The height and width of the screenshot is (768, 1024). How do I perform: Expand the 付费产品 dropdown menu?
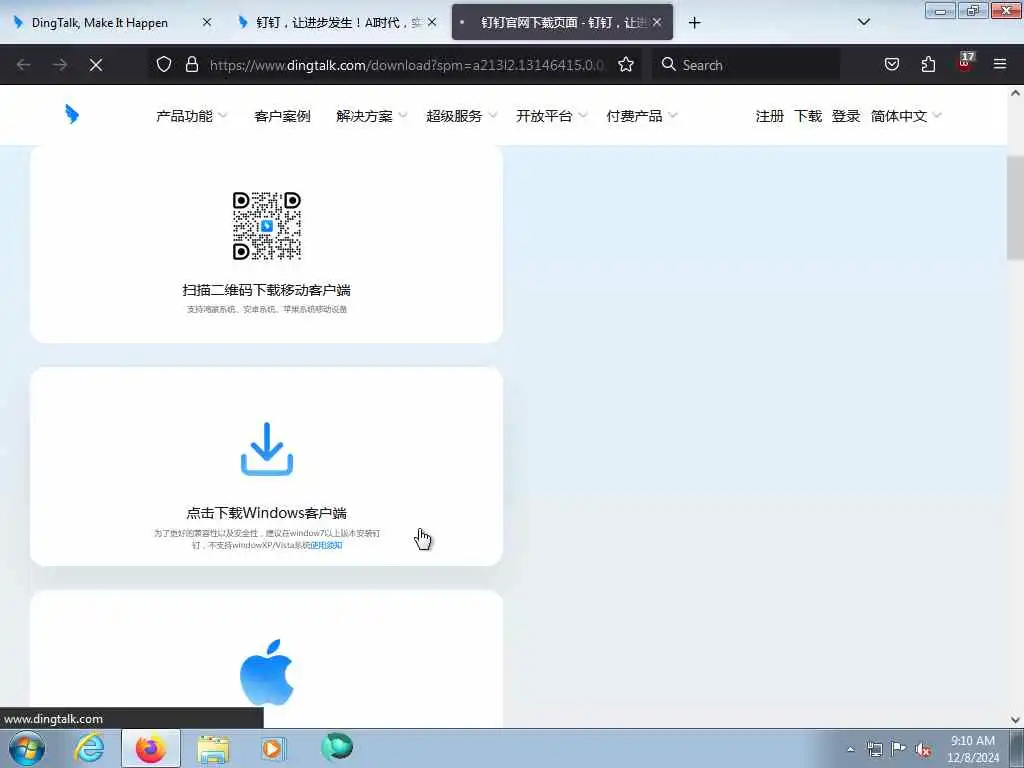tap(642, 116)
